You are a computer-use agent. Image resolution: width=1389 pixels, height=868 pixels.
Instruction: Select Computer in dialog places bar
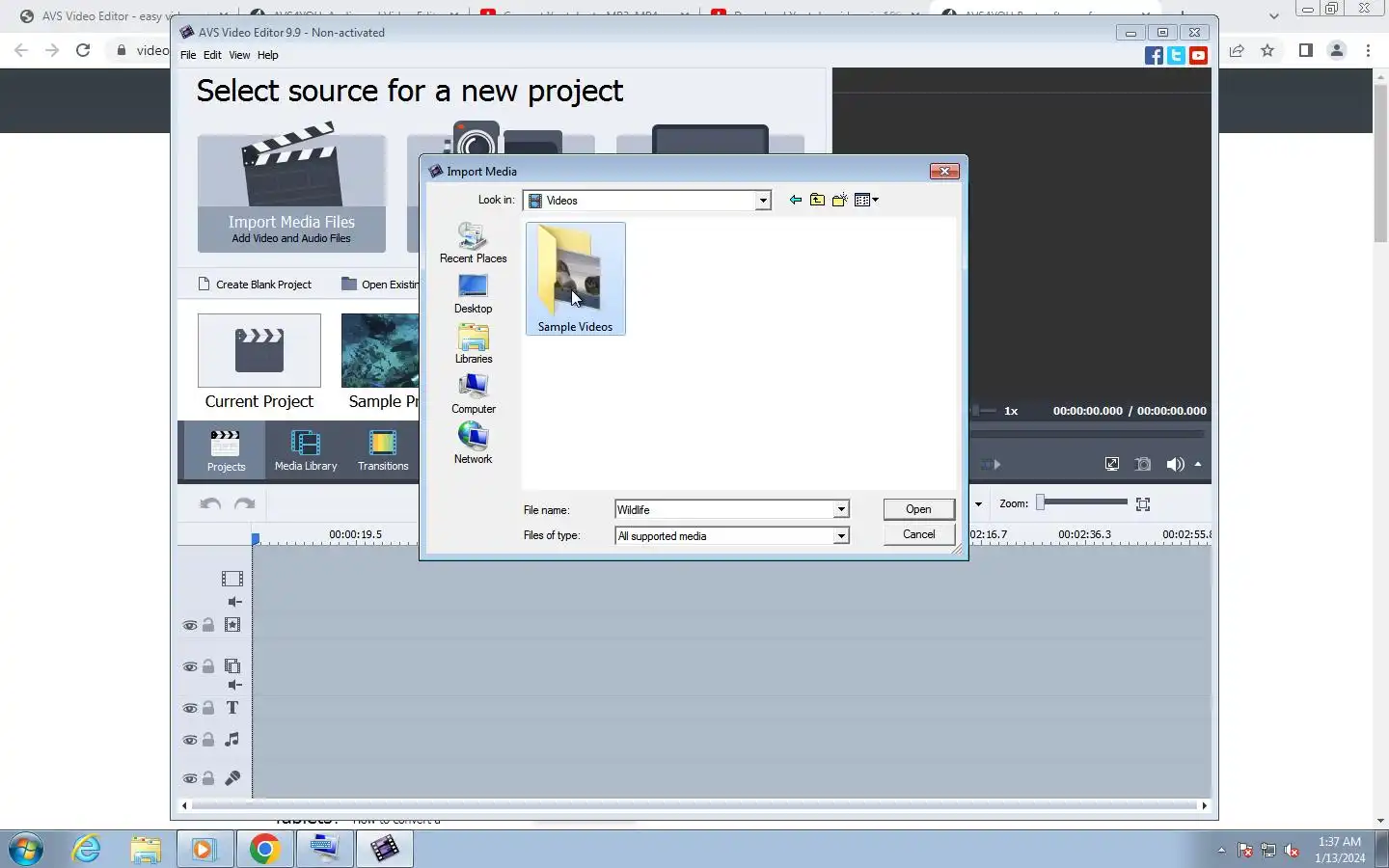tap(473, 394)
